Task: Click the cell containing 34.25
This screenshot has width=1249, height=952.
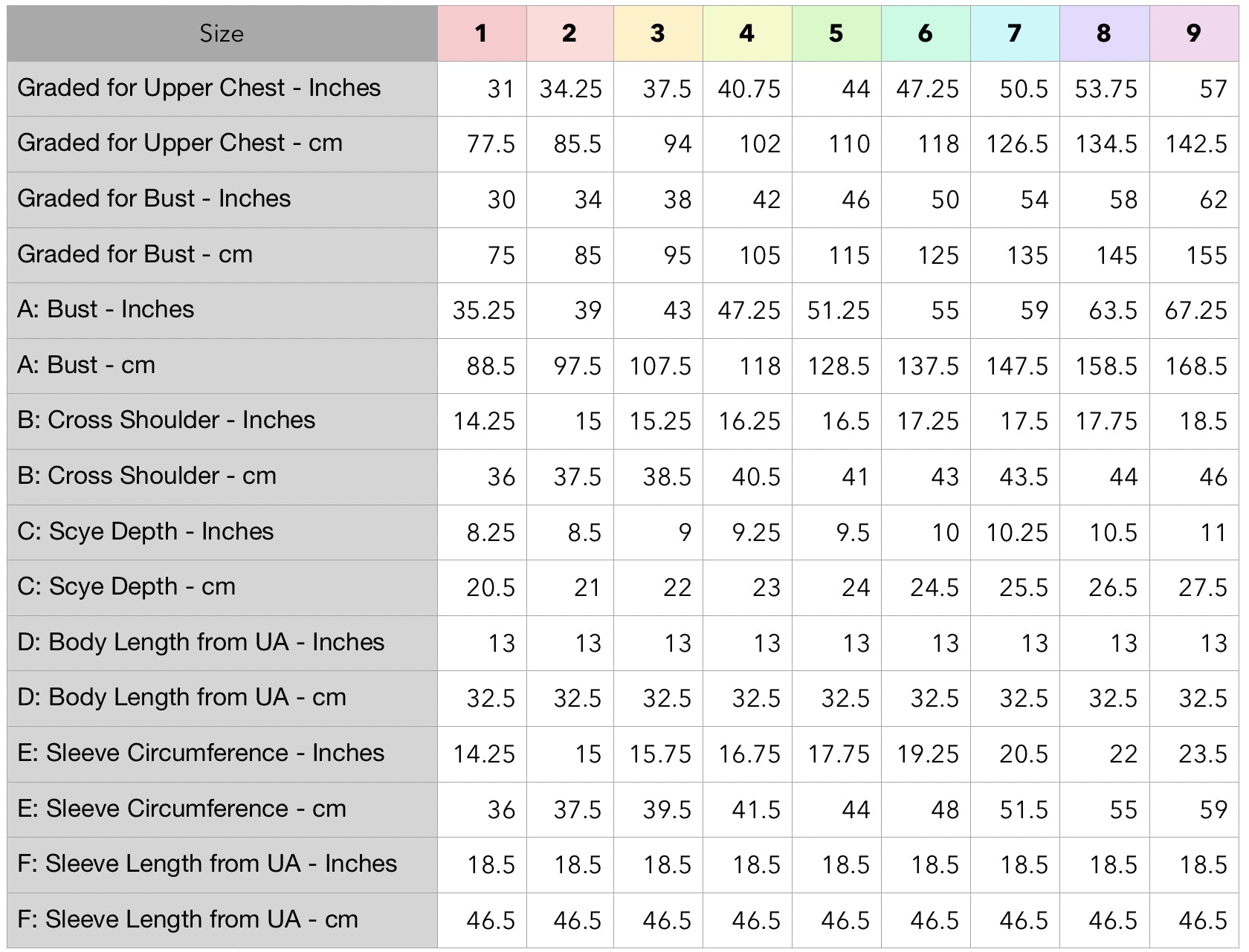Action: pyautogui.click(x=570, y=89)
